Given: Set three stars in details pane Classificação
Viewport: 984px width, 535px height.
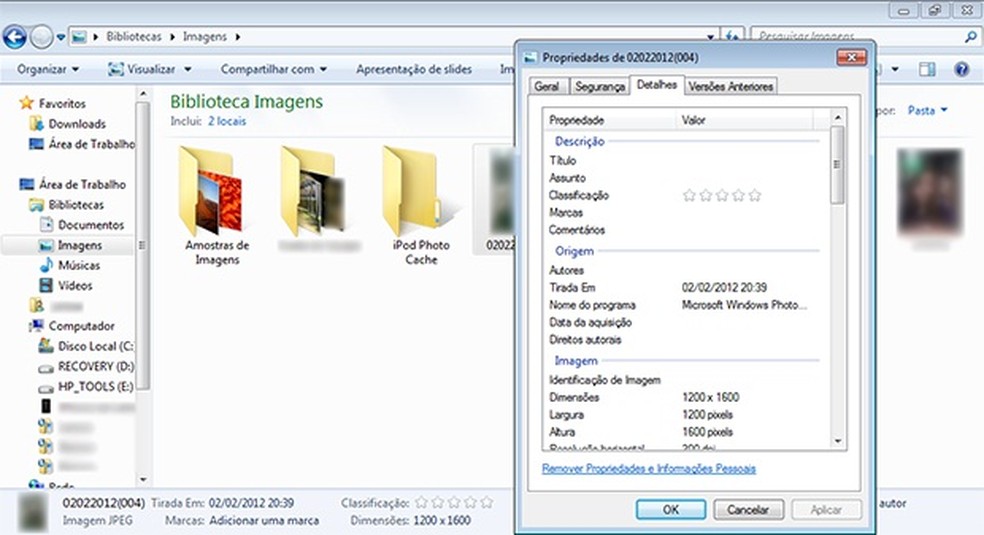Looking at the screenshot, I should [x=454, y=503].
